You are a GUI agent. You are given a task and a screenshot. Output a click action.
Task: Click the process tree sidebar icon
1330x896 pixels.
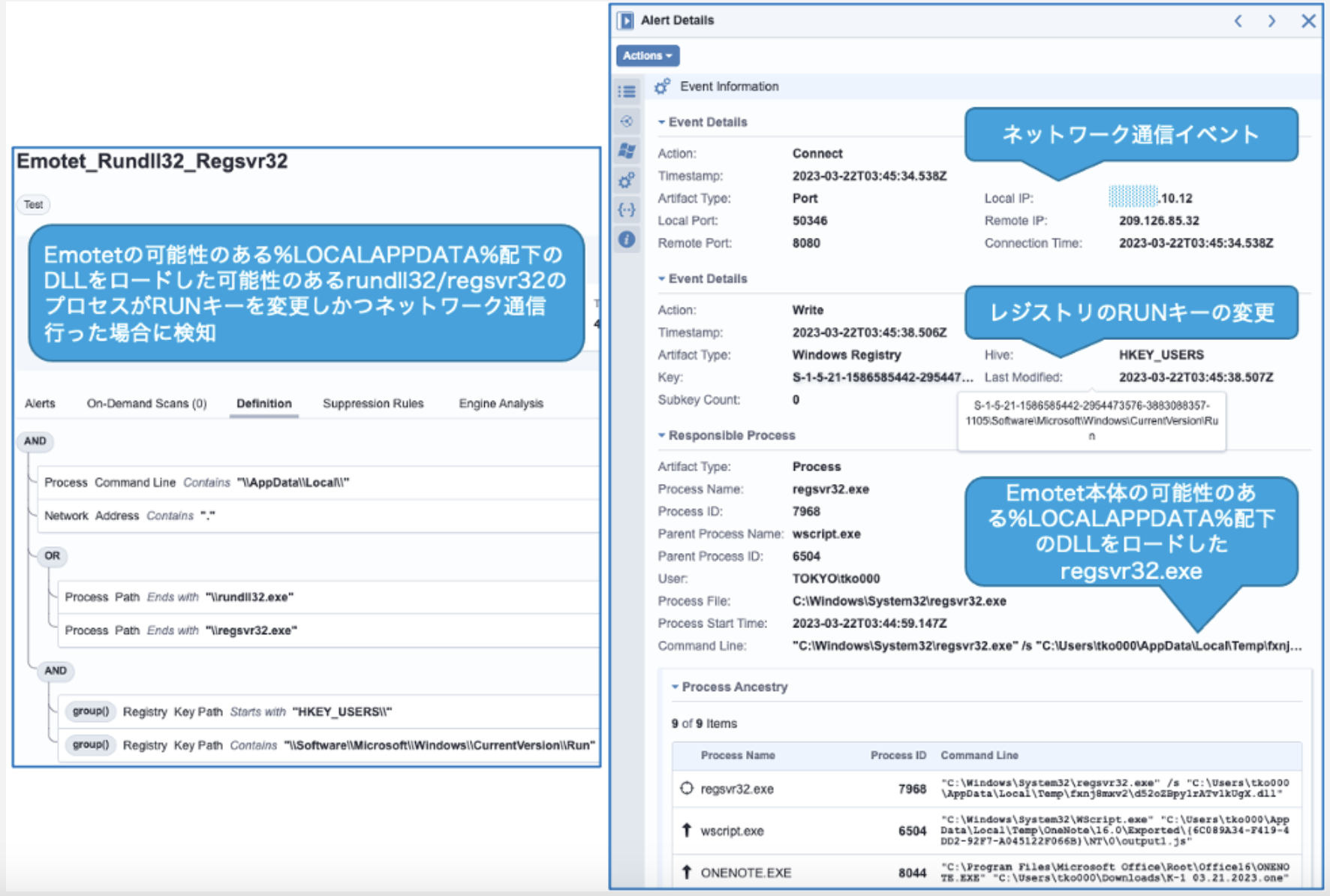click(x=627, y=122)
